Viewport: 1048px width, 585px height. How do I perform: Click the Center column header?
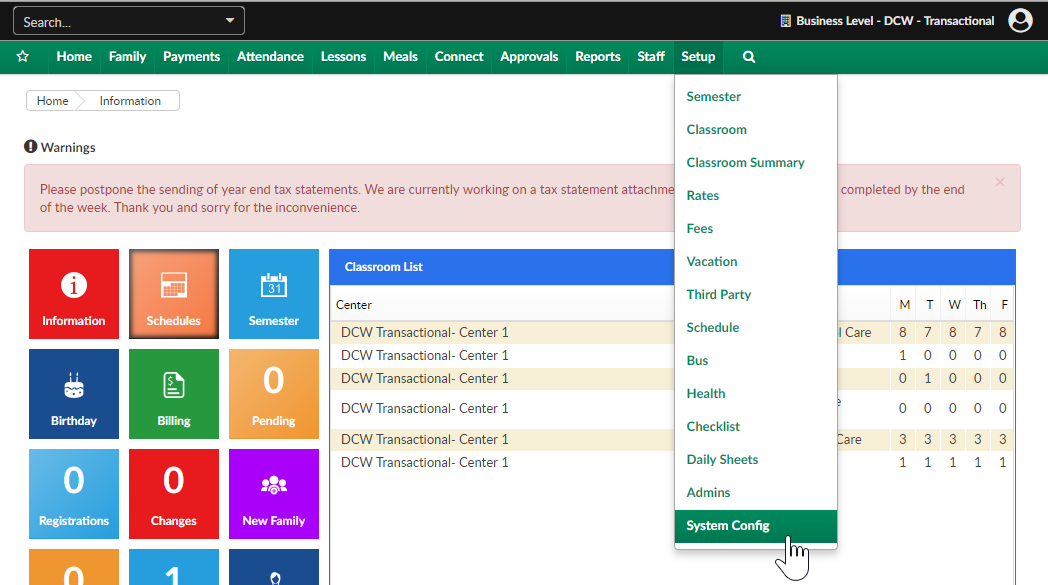coord(354,305)
